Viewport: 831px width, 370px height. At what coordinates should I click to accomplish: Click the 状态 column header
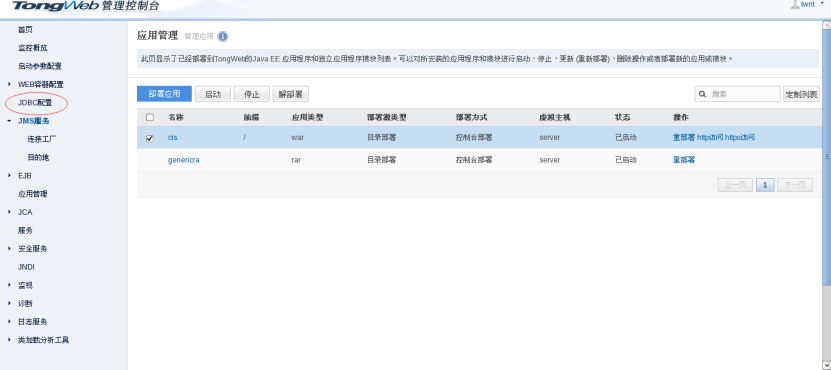pos(622,117)
